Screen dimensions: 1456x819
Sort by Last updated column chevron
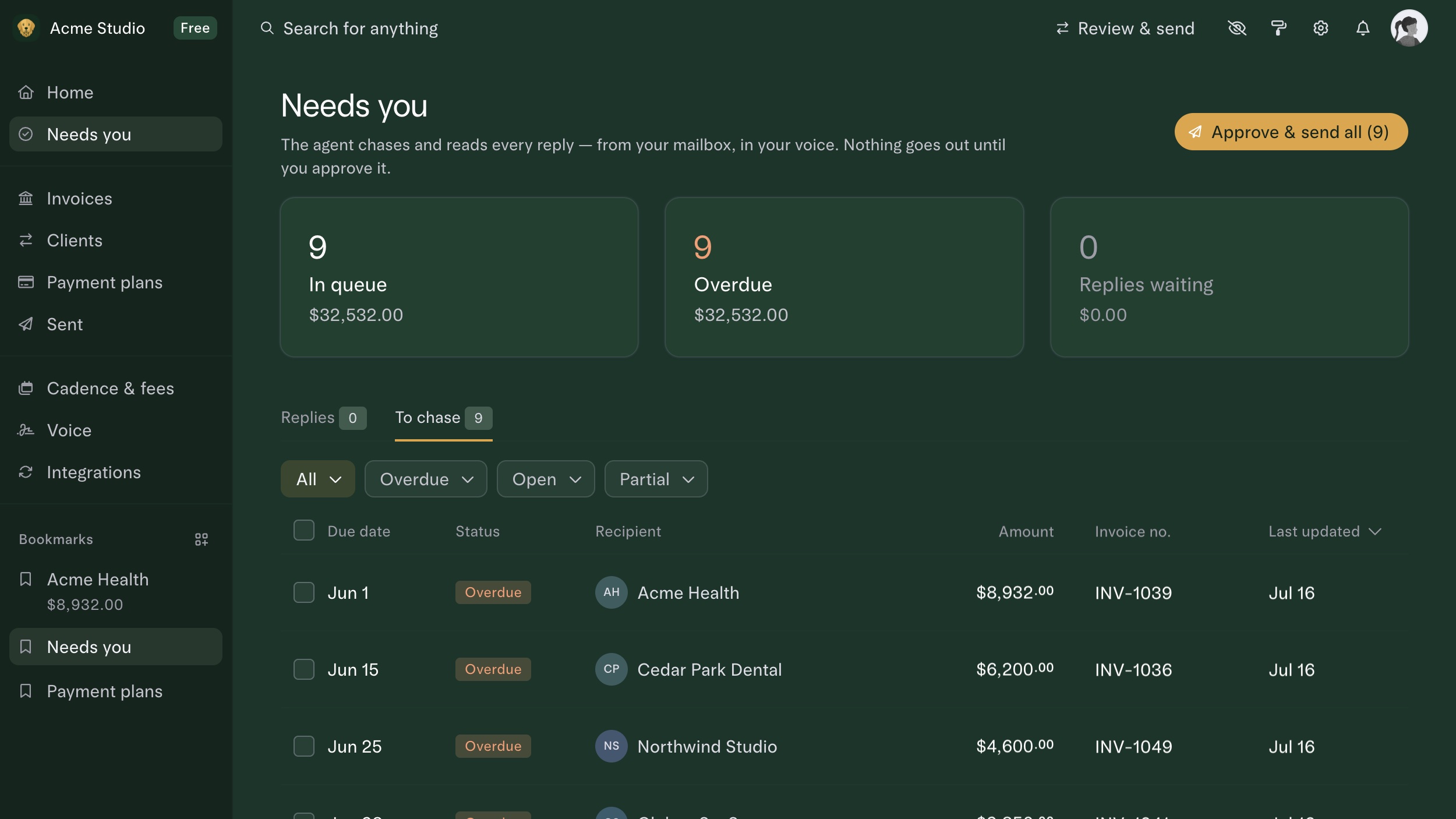click(x=1375, y=532)
